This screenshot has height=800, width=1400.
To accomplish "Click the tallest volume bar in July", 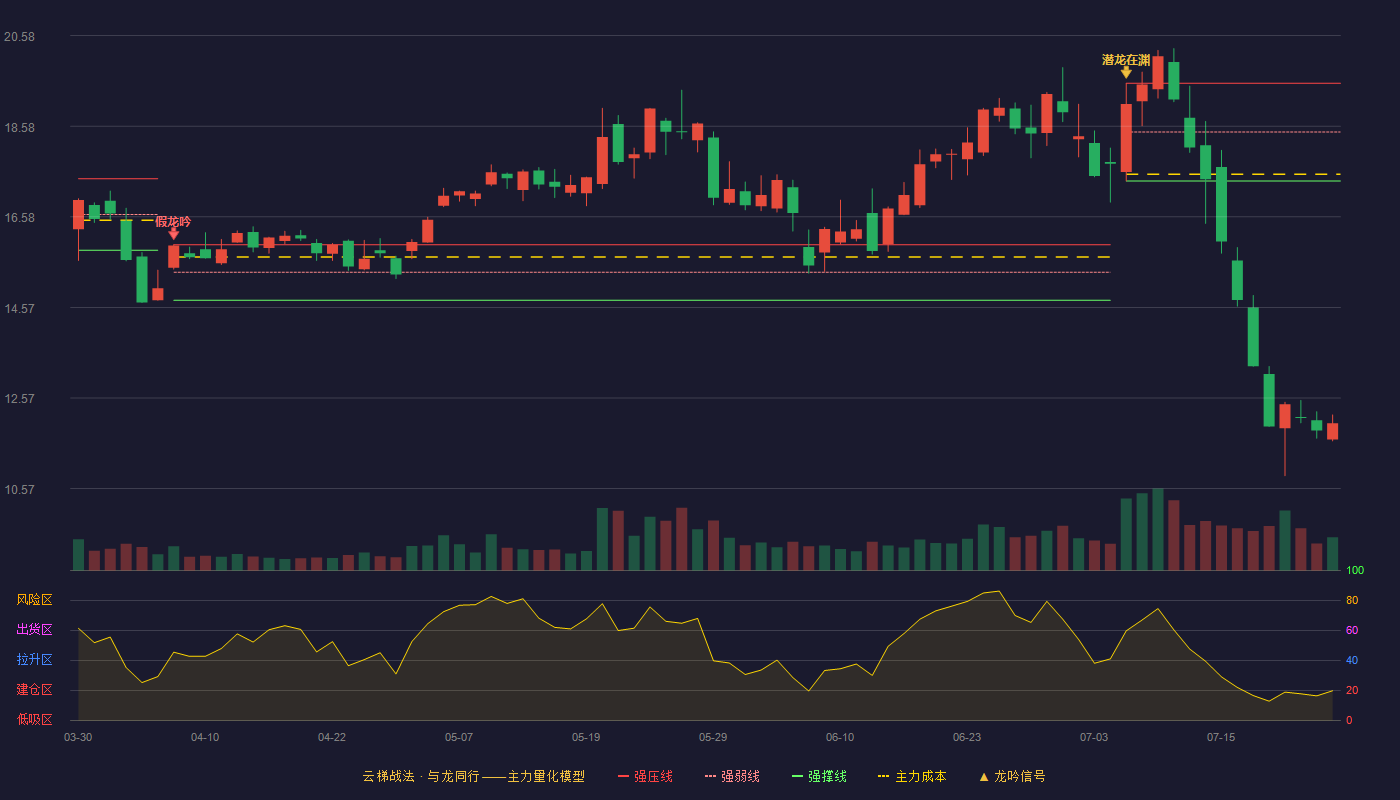I will (1158, 529).
